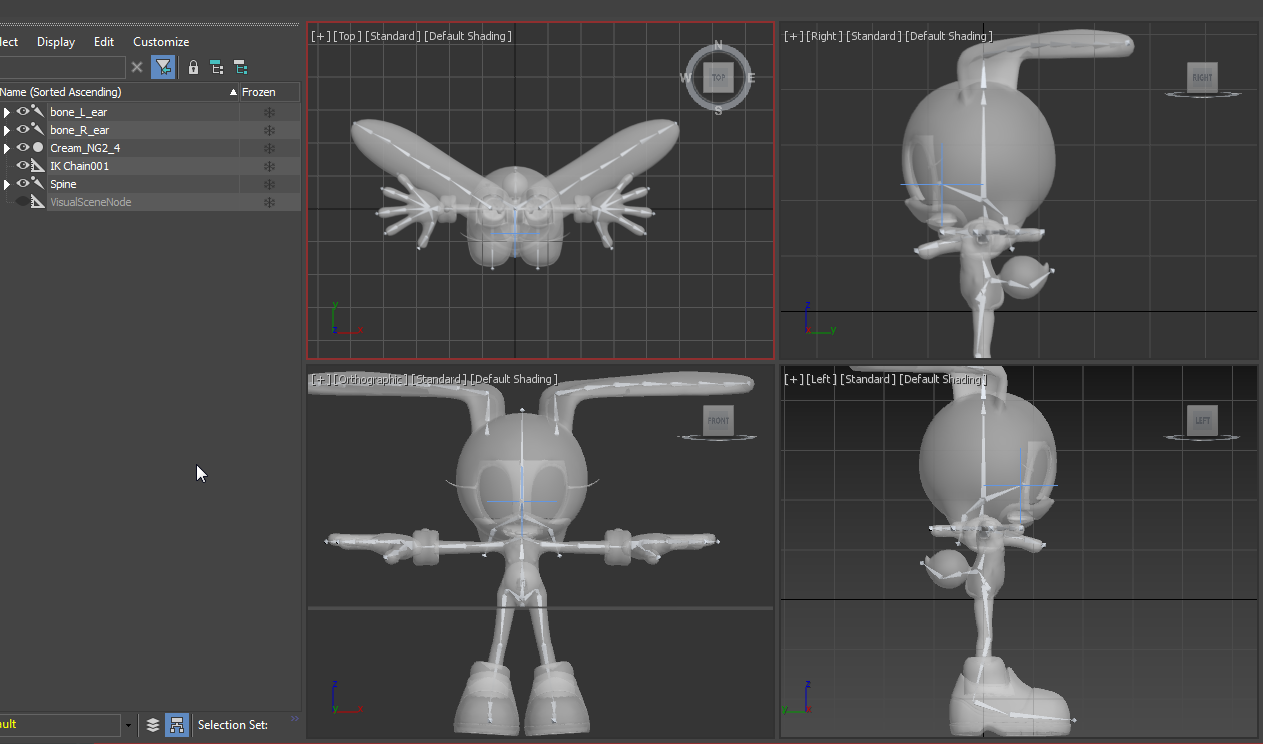The width and height of the screenshot is (1263, 744).
Task: Switch to Sort by Layer stacked-layers icon
Action: coord(153,725)
